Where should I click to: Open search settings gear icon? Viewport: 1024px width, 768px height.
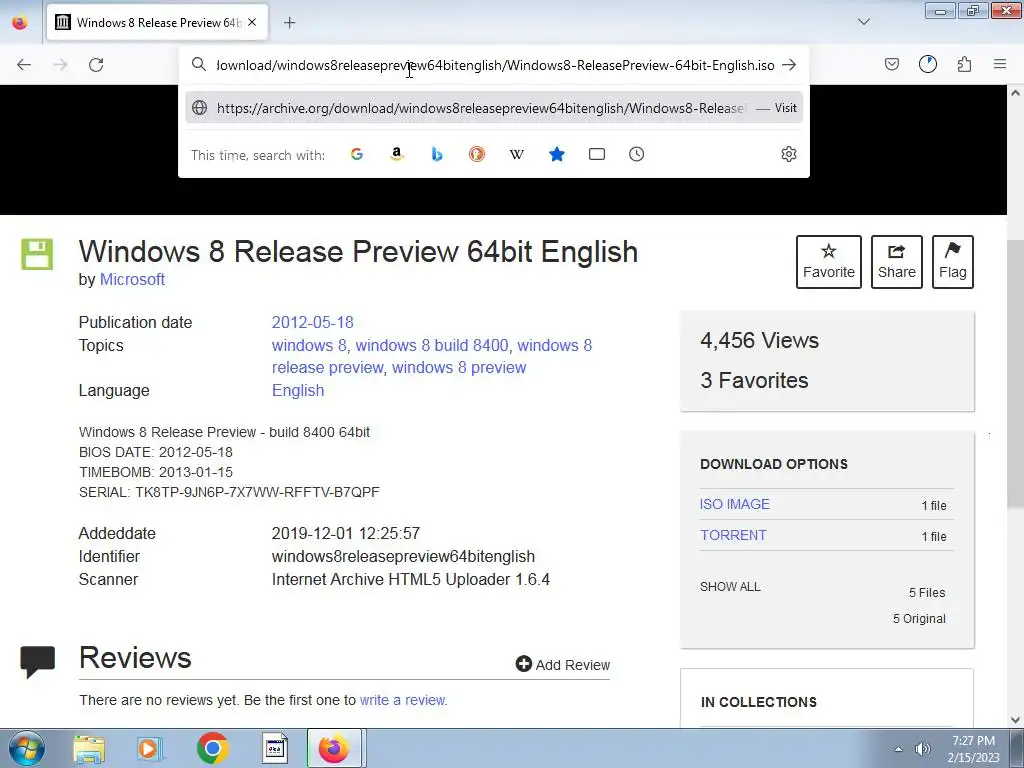tap(789, 154)
